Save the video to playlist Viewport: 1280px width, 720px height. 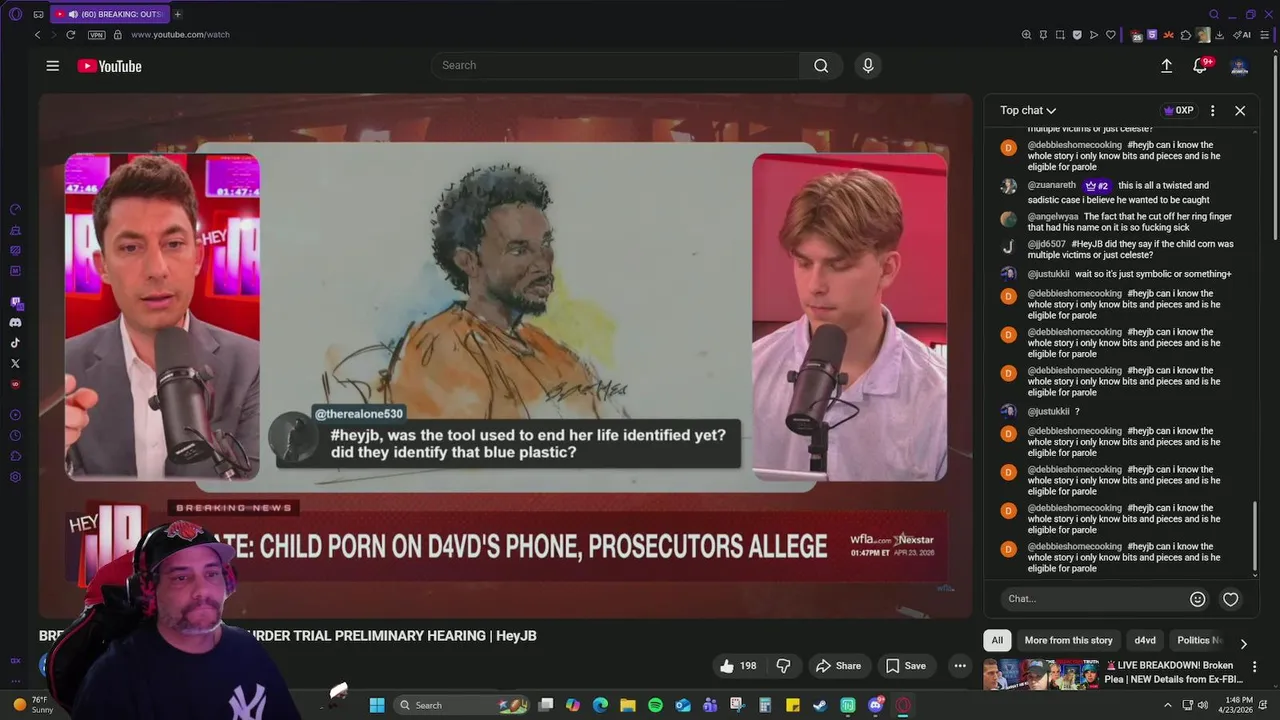[x=905, y=666]
